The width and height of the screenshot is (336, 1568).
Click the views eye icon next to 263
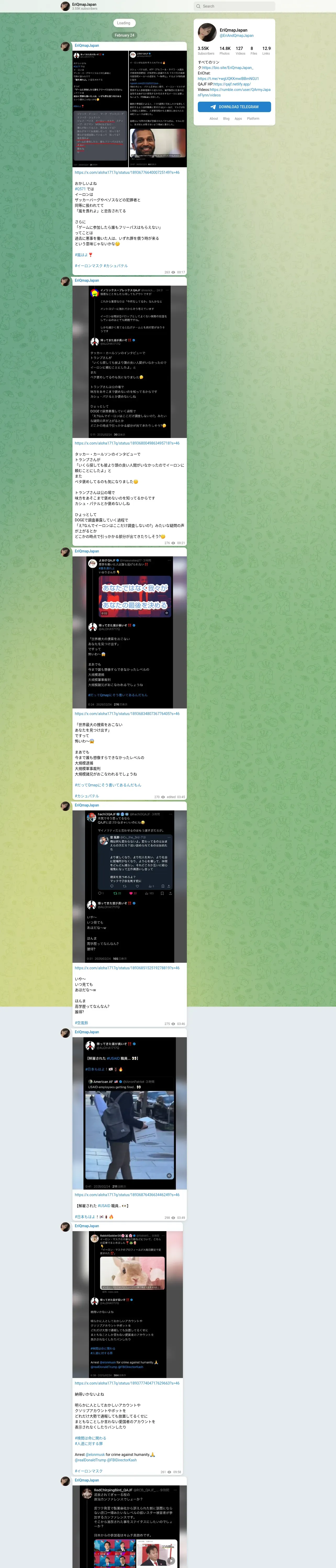[x=173, y=273]
